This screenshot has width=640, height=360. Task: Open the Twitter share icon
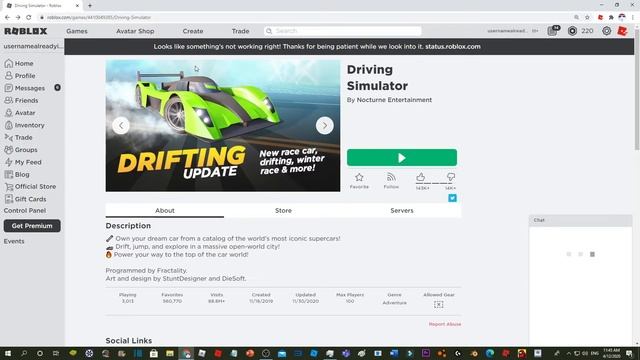click(x=452, y=198)
